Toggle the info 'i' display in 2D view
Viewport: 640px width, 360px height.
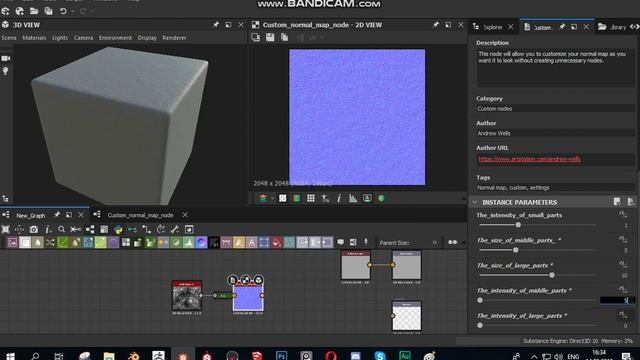tap(339, 198)
